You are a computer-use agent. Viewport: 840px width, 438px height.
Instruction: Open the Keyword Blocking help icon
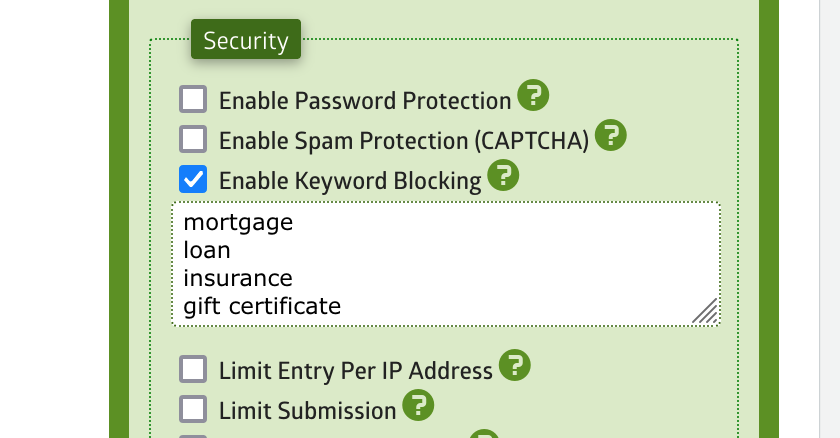(x=503, y=175)
